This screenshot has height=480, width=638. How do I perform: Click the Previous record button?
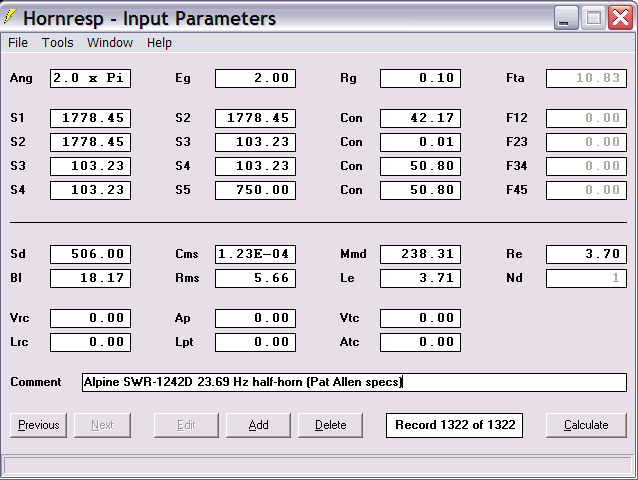39,425
